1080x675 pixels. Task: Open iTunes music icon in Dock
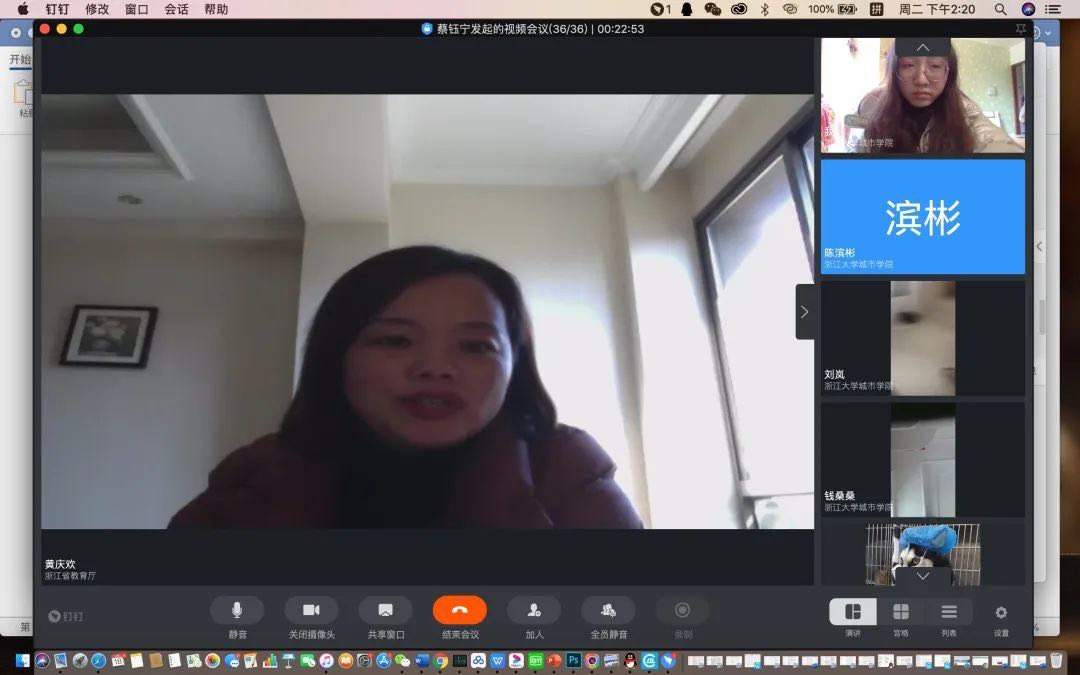coord(326,661)
